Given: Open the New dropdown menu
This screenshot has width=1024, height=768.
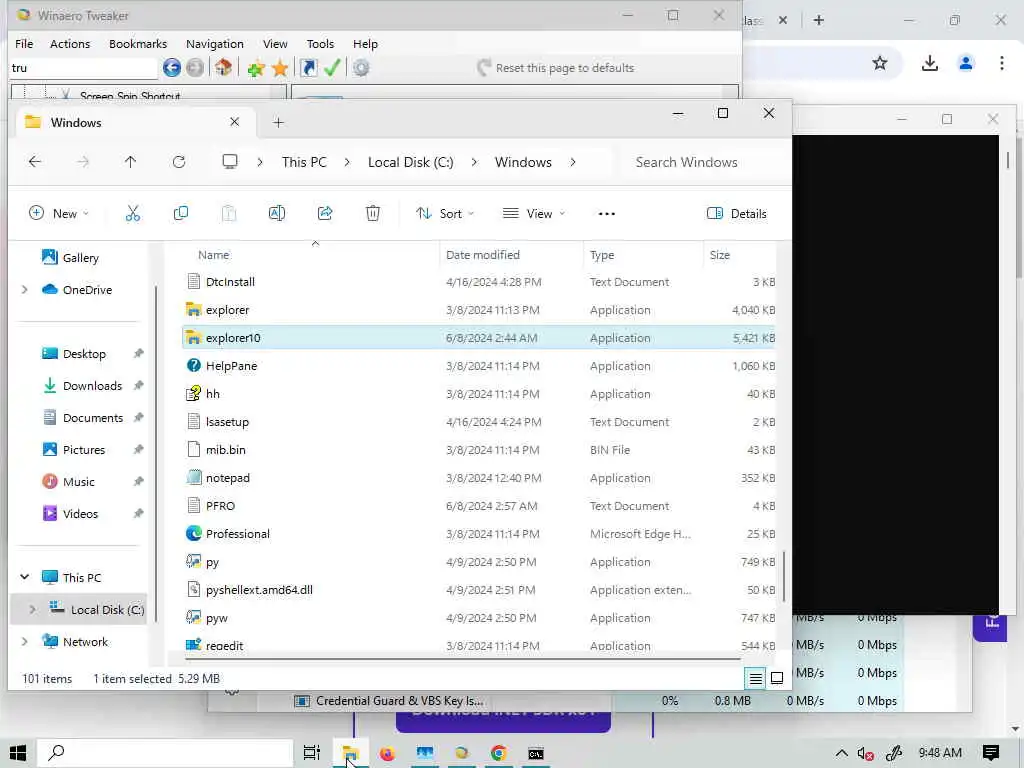Looking at the screenshot, I should 59,214.
